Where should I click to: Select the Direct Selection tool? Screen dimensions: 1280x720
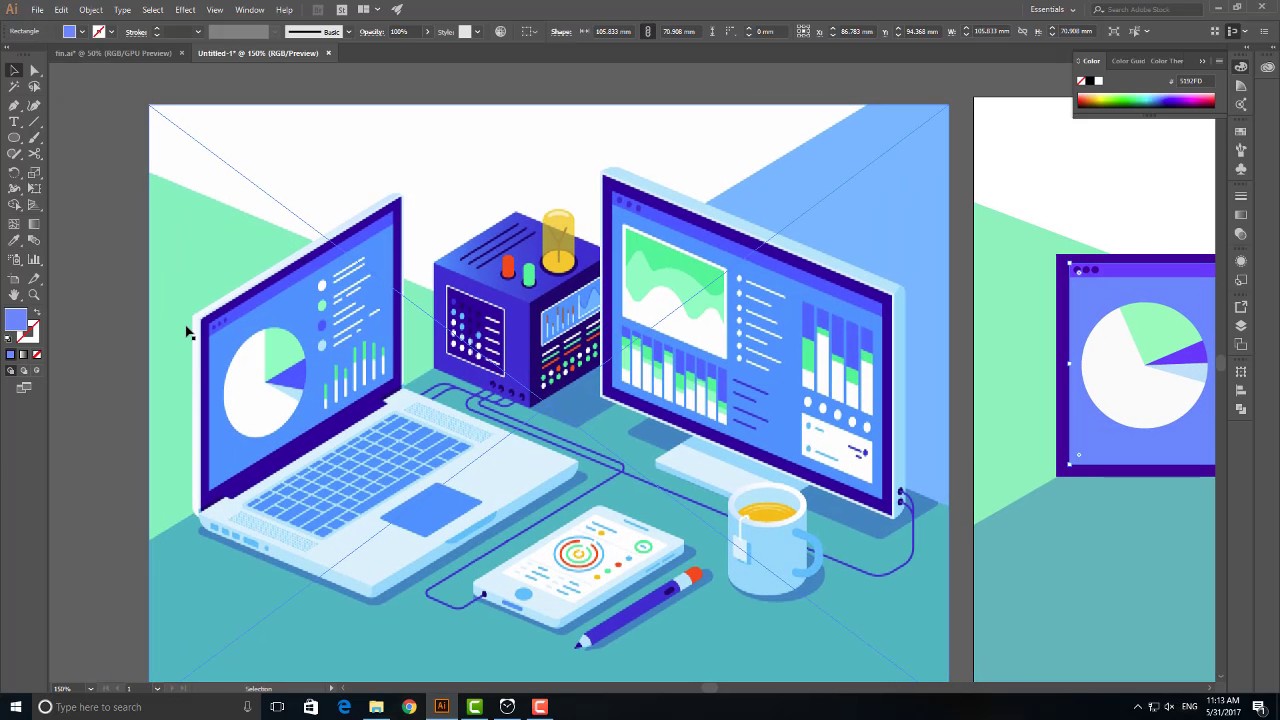pyautogui.click(x=34, y=70)
